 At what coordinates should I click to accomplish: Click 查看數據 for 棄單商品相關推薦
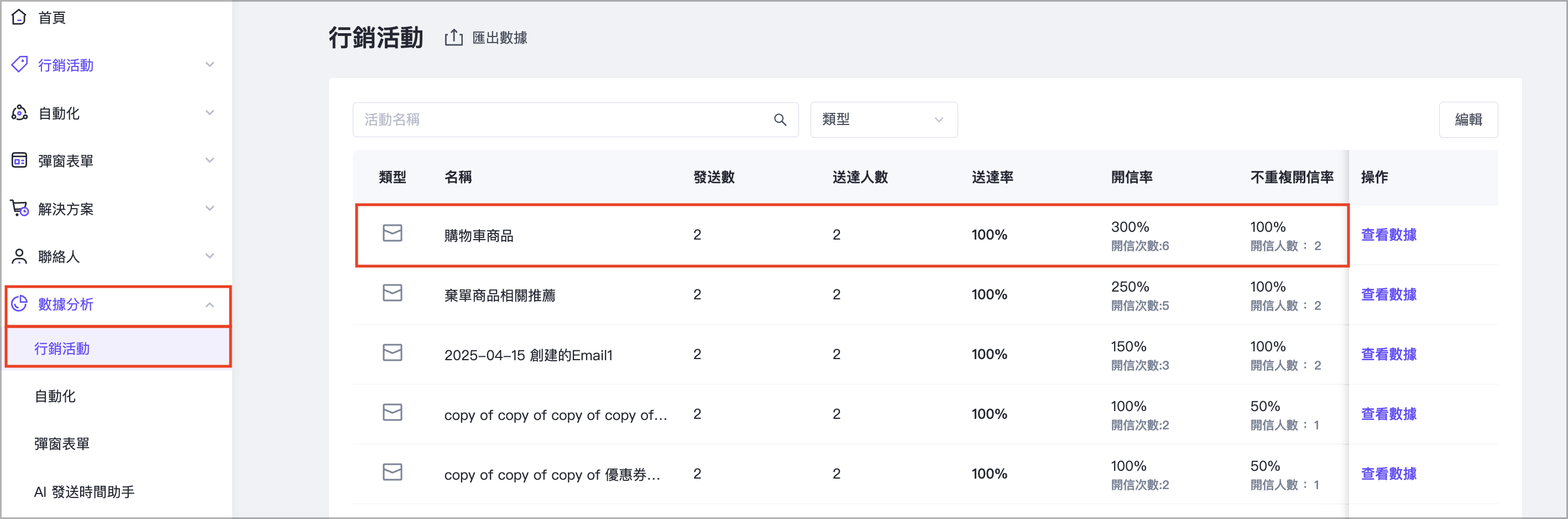(x=1388, y=295)
